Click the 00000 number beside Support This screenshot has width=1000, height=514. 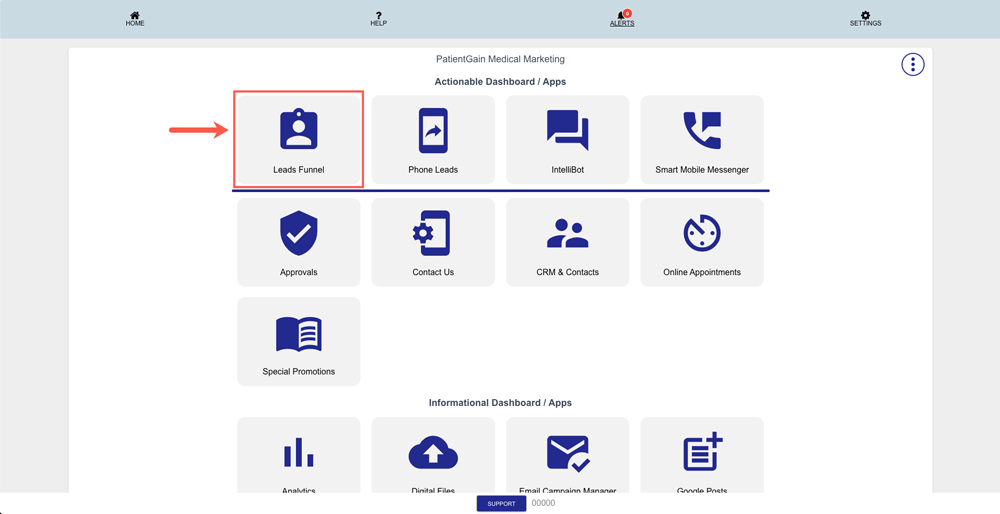[543, 503]
